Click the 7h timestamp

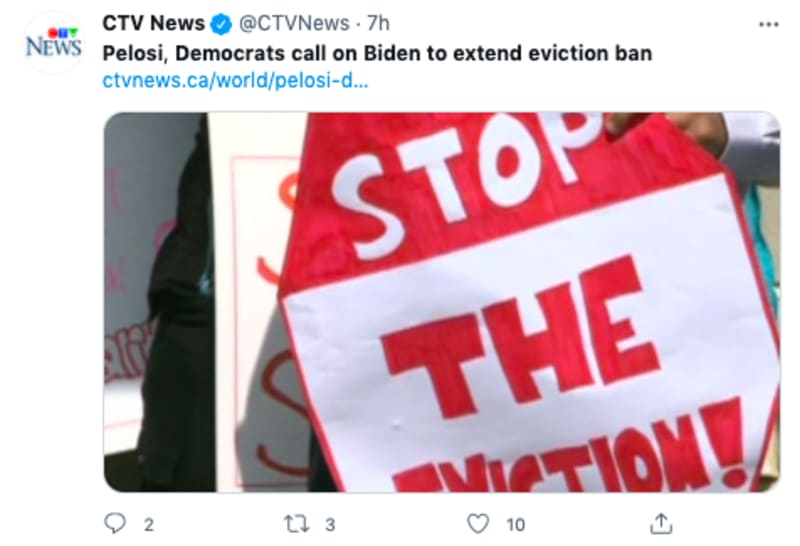[x=378, y=23]
